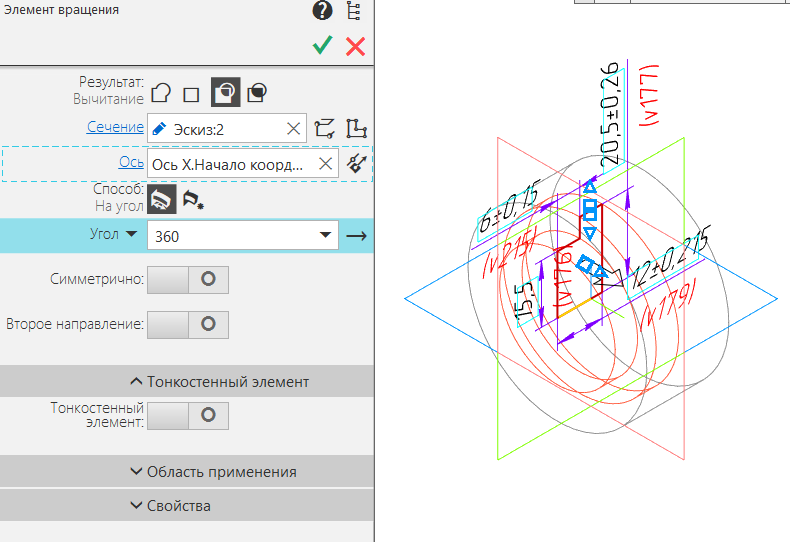Confirm operation with the green checkmark
Image resolution: width=790 pixels, height=542 pixels.
pos(322,45)
